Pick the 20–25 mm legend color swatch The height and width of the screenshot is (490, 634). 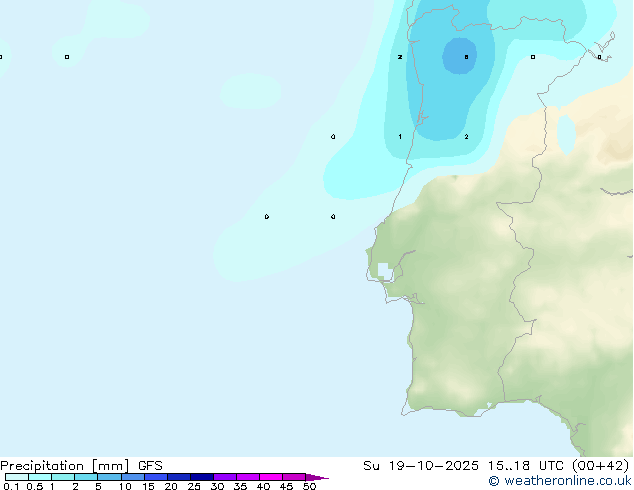point(179,477)
